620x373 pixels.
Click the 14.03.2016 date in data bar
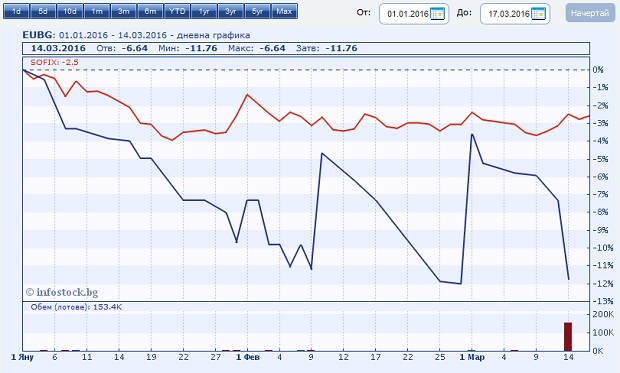pyautogui.click(x=58, y=48)
